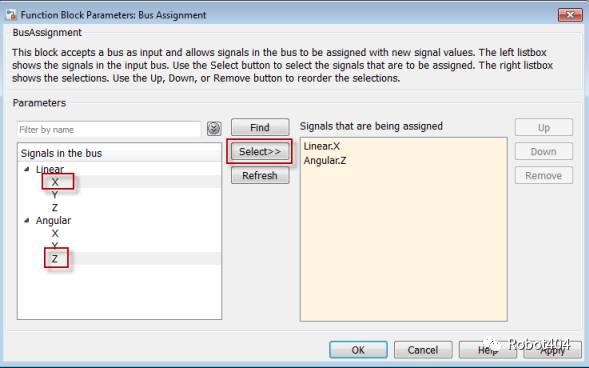Viewport: 589px width, 368px height.
Task: Click Cancel to dismiss dialog
Action: pos(423,350)
